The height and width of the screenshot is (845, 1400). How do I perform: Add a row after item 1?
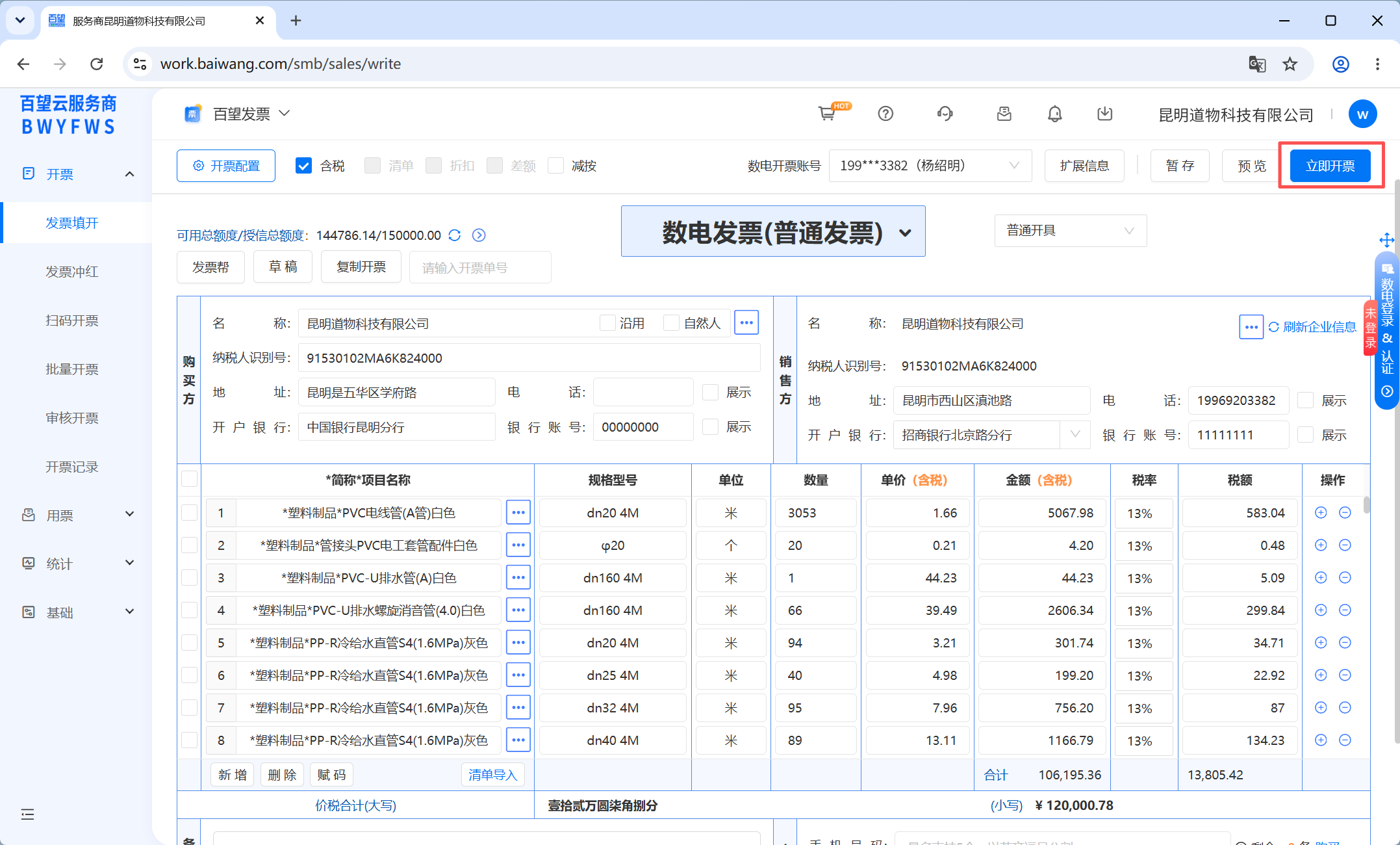click(x=1321, y=512)
